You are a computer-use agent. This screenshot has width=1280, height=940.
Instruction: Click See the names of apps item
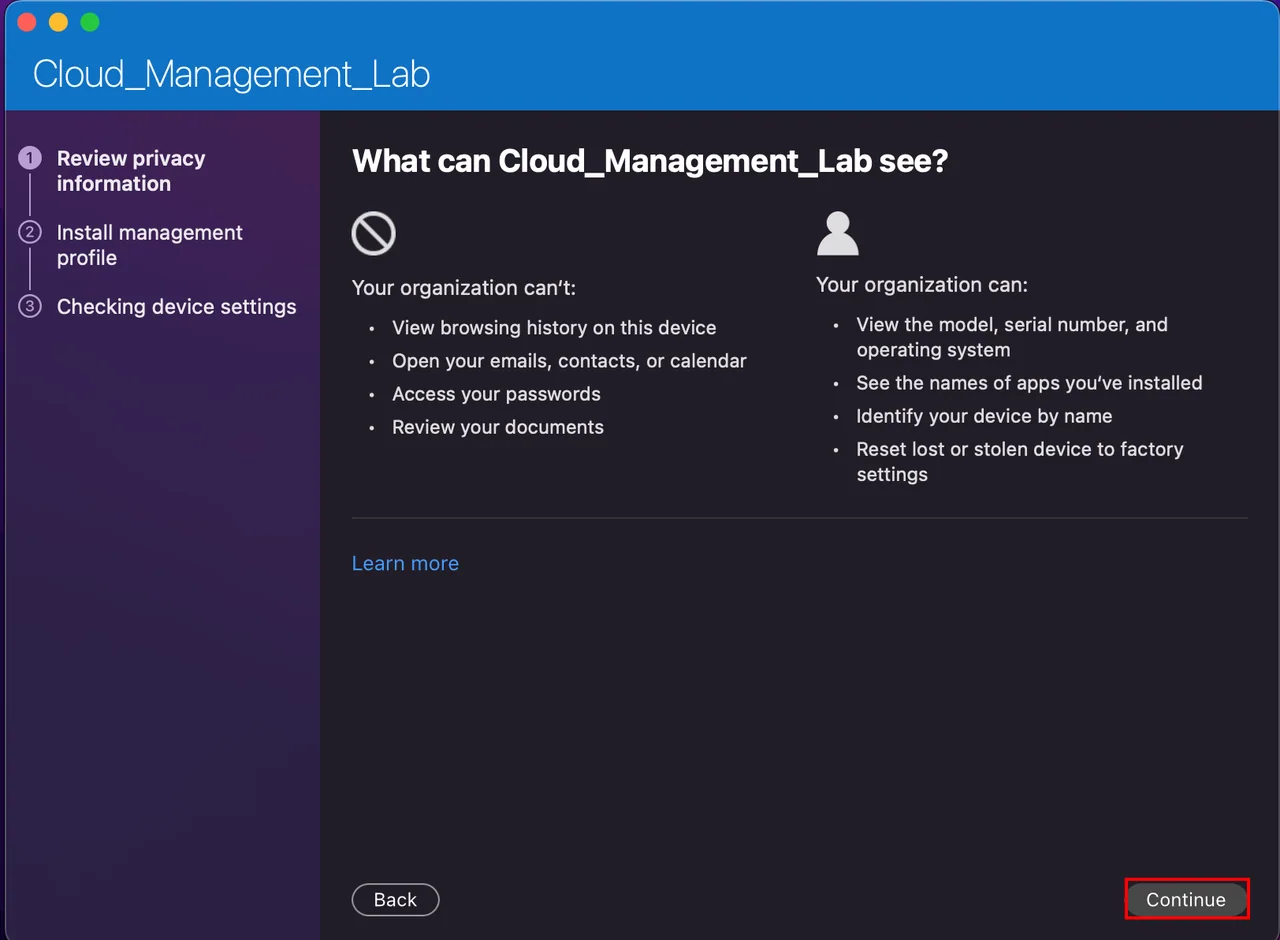[1029, 383]
